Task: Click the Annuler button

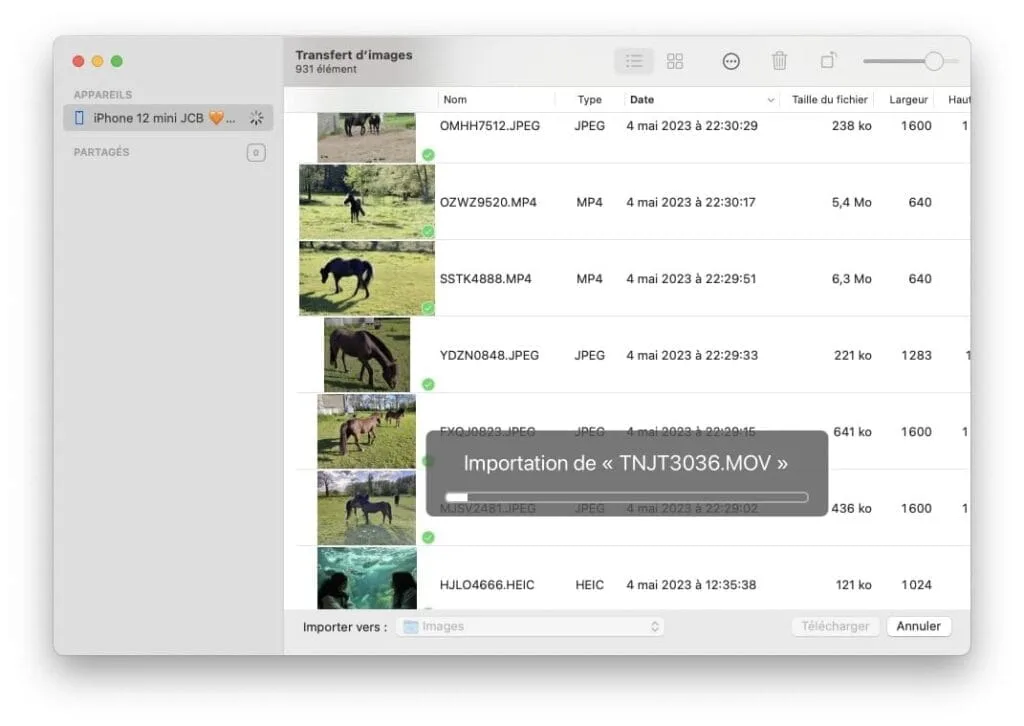Action: 918,626
